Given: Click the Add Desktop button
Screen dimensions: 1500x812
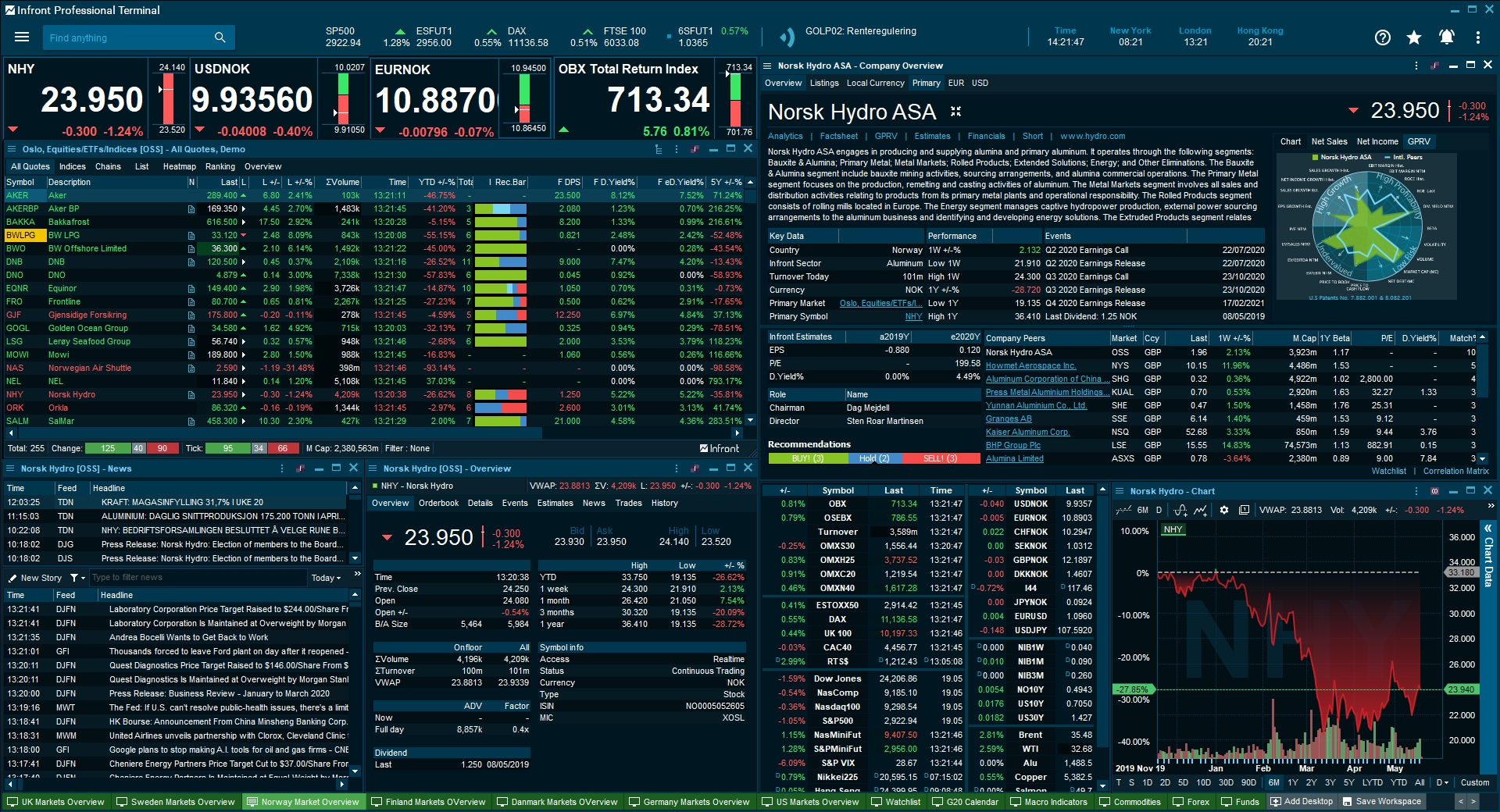Looking at the screenshot, I should (x=1302, y=802).
